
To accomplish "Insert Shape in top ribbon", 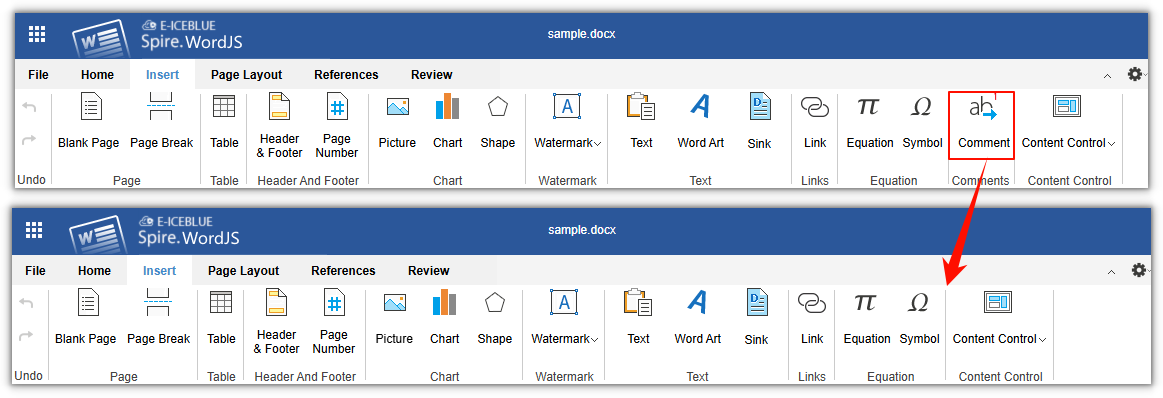I will click(x=498, y=122).
